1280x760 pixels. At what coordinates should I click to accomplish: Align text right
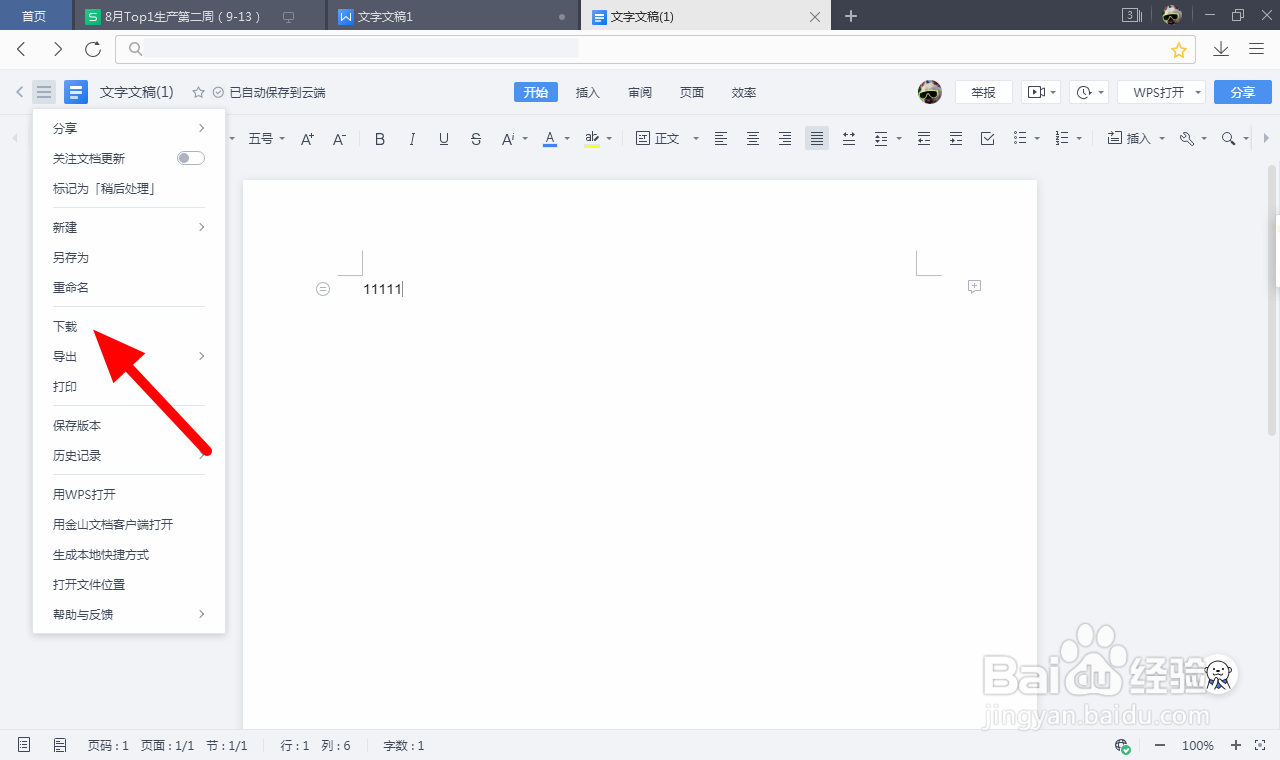(785, 139)
